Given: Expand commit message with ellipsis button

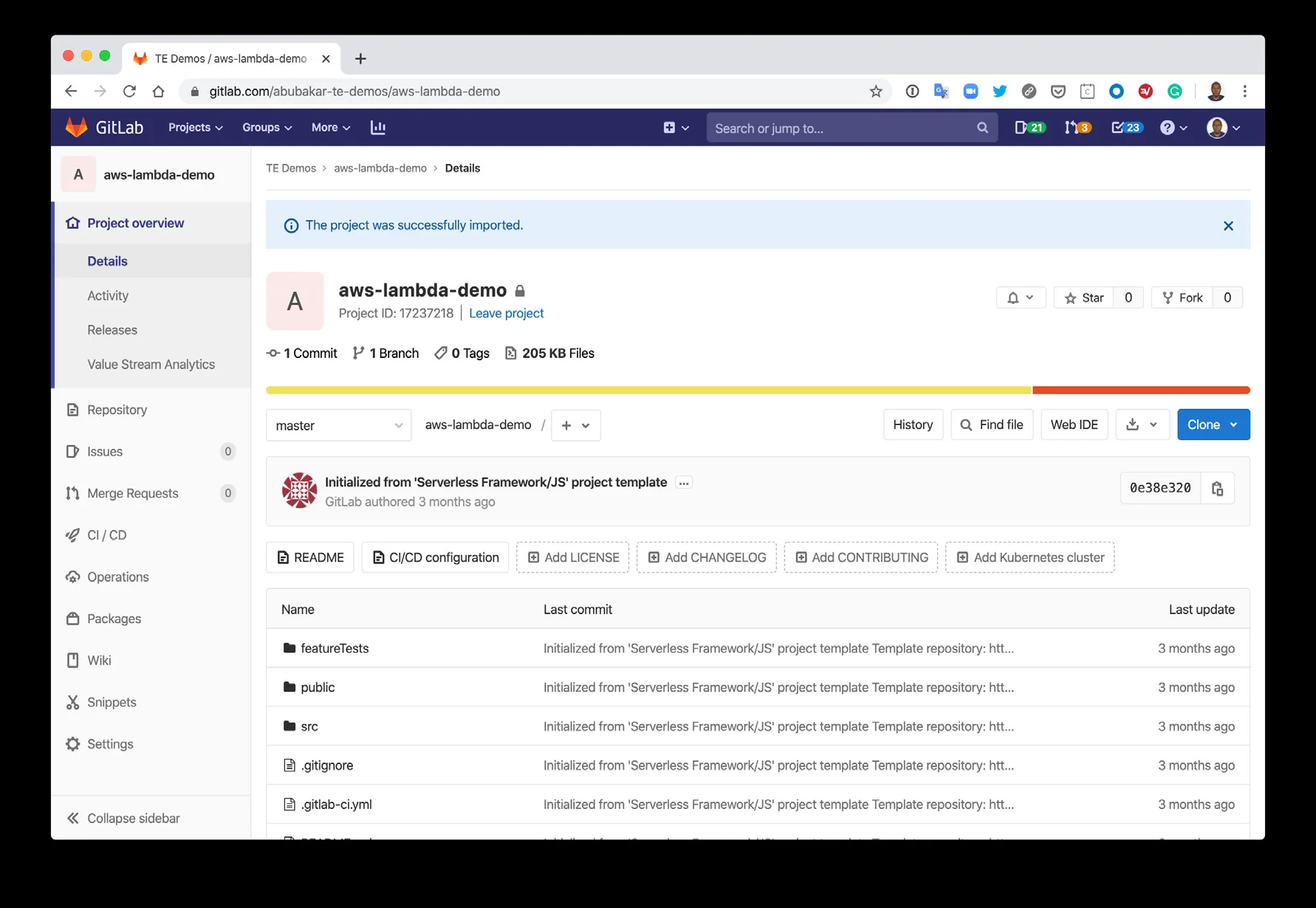Looking at the screenshot, I should coord(684,483).
